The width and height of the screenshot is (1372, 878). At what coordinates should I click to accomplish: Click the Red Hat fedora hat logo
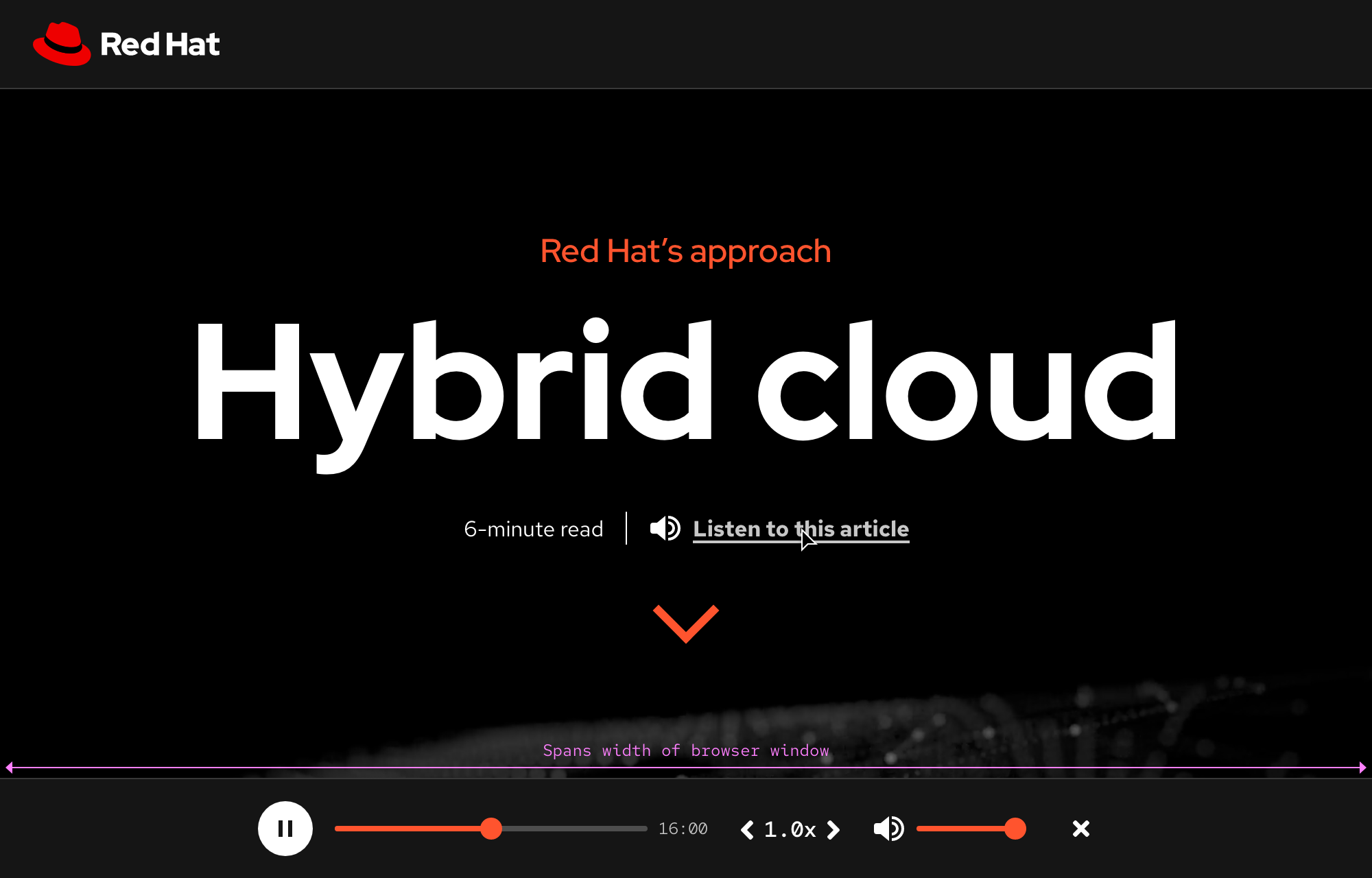point(62,43)
